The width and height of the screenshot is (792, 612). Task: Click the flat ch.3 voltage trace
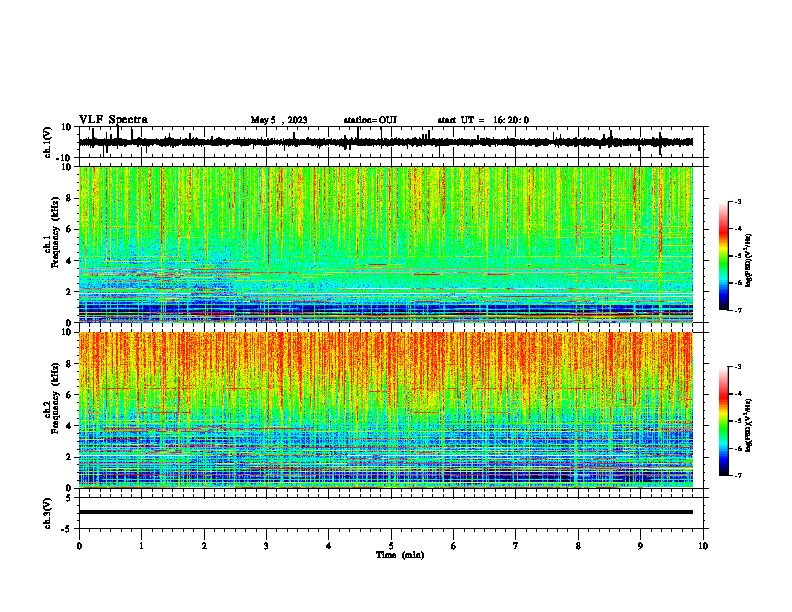click(385, 512)
